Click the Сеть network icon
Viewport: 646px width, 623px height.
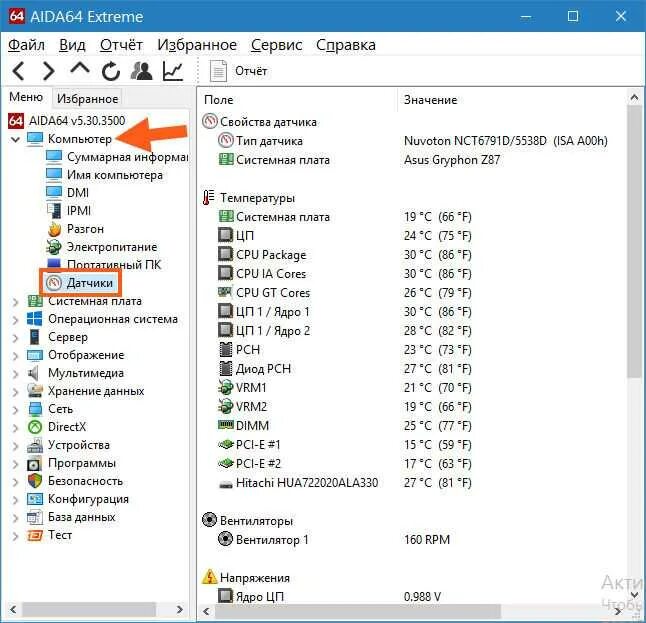click(35, 409)
